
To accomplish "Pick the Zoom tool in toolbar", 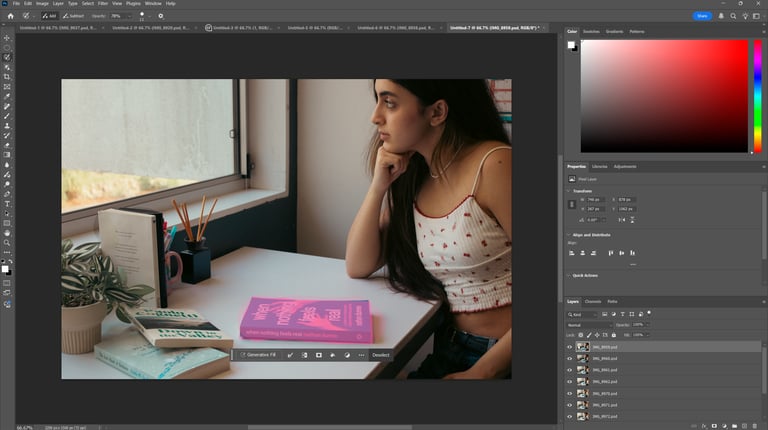I will pyautogui.click(x=7, y=242).
